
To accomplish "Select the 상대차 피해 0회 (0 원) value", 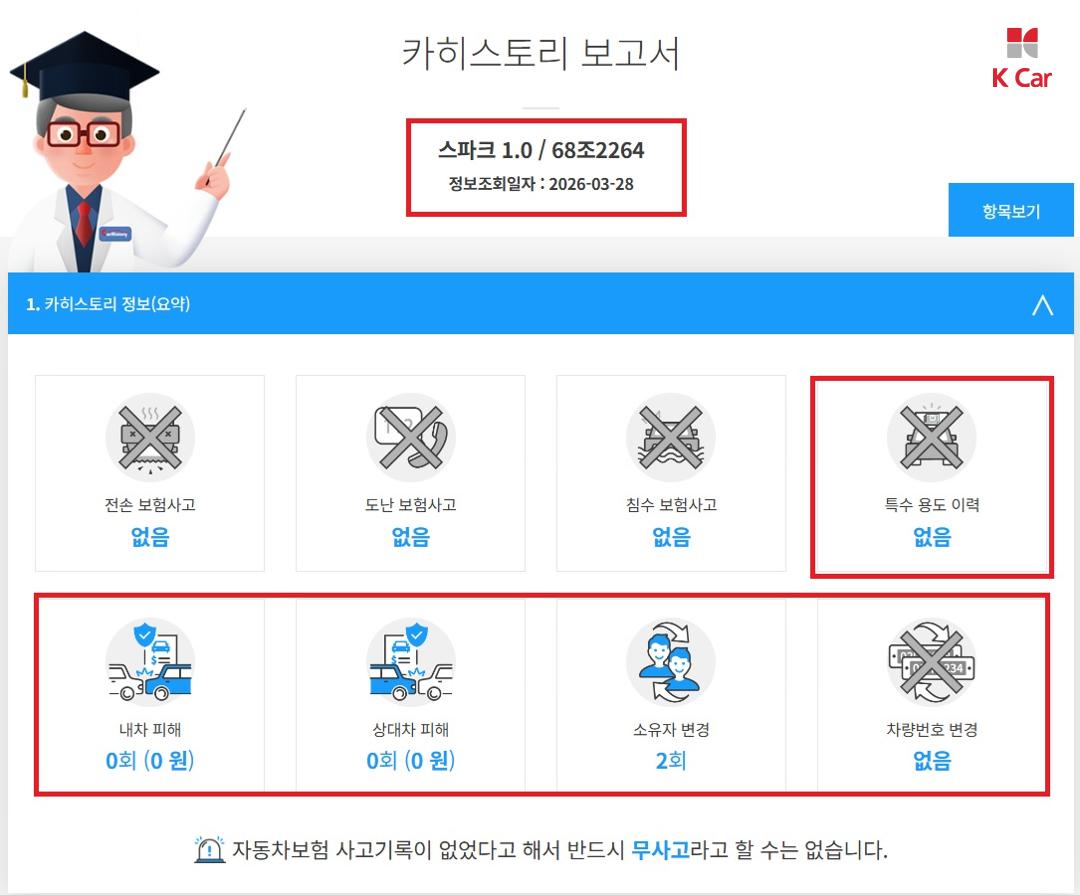I will tap(411, 761).
